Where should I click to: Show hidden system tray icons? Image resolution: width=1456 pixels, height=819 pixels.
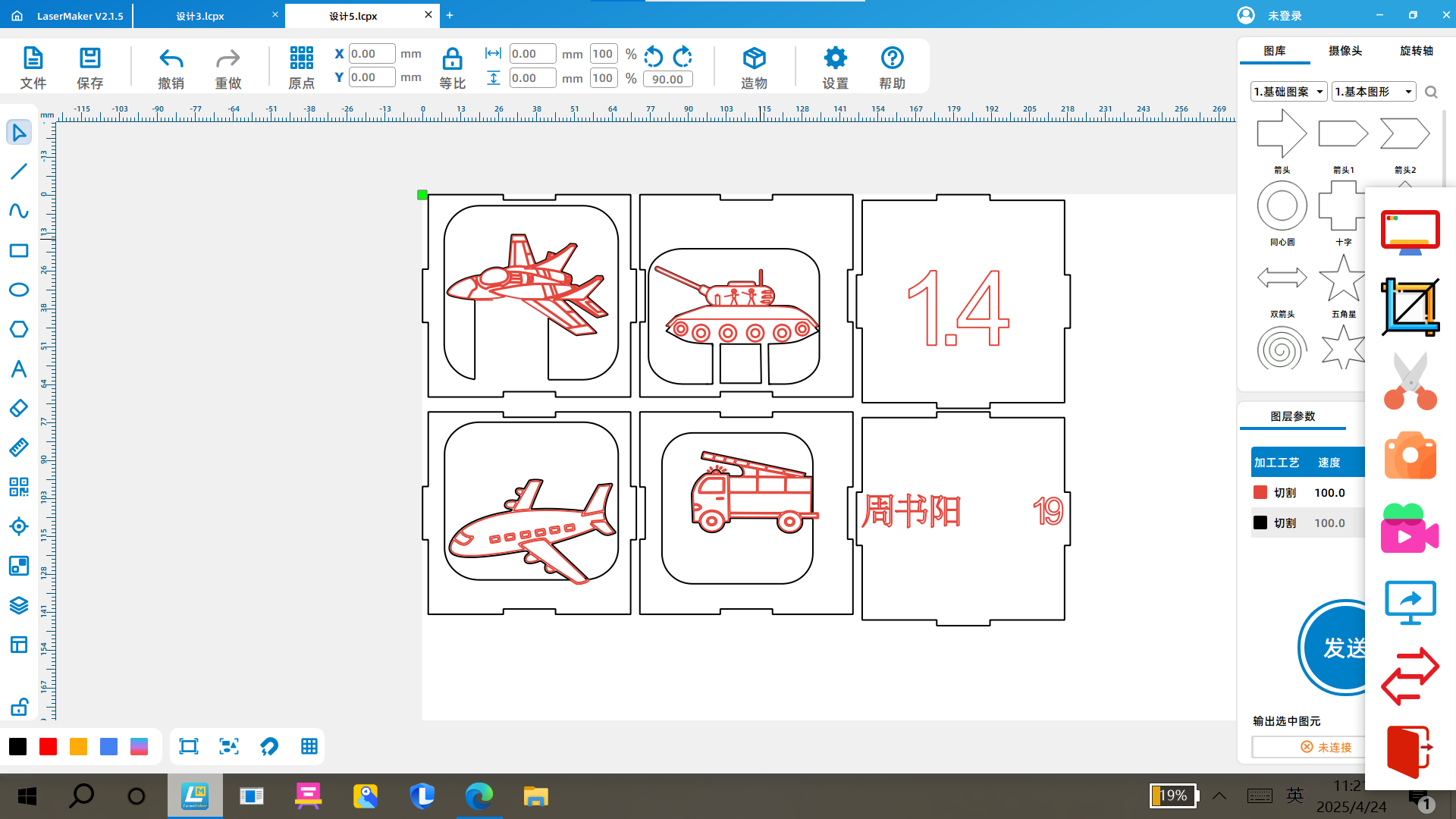tap(1219, 795)
